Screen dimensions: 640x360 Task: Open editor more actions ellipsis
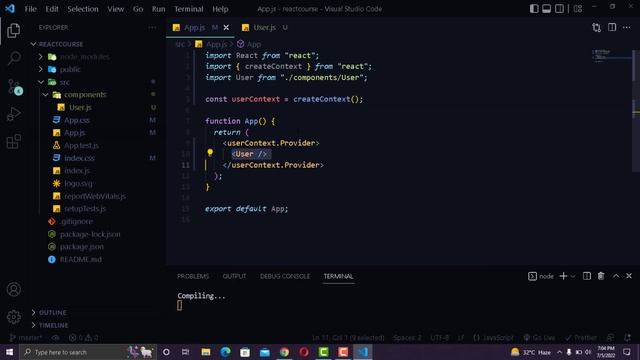point(627,27)
